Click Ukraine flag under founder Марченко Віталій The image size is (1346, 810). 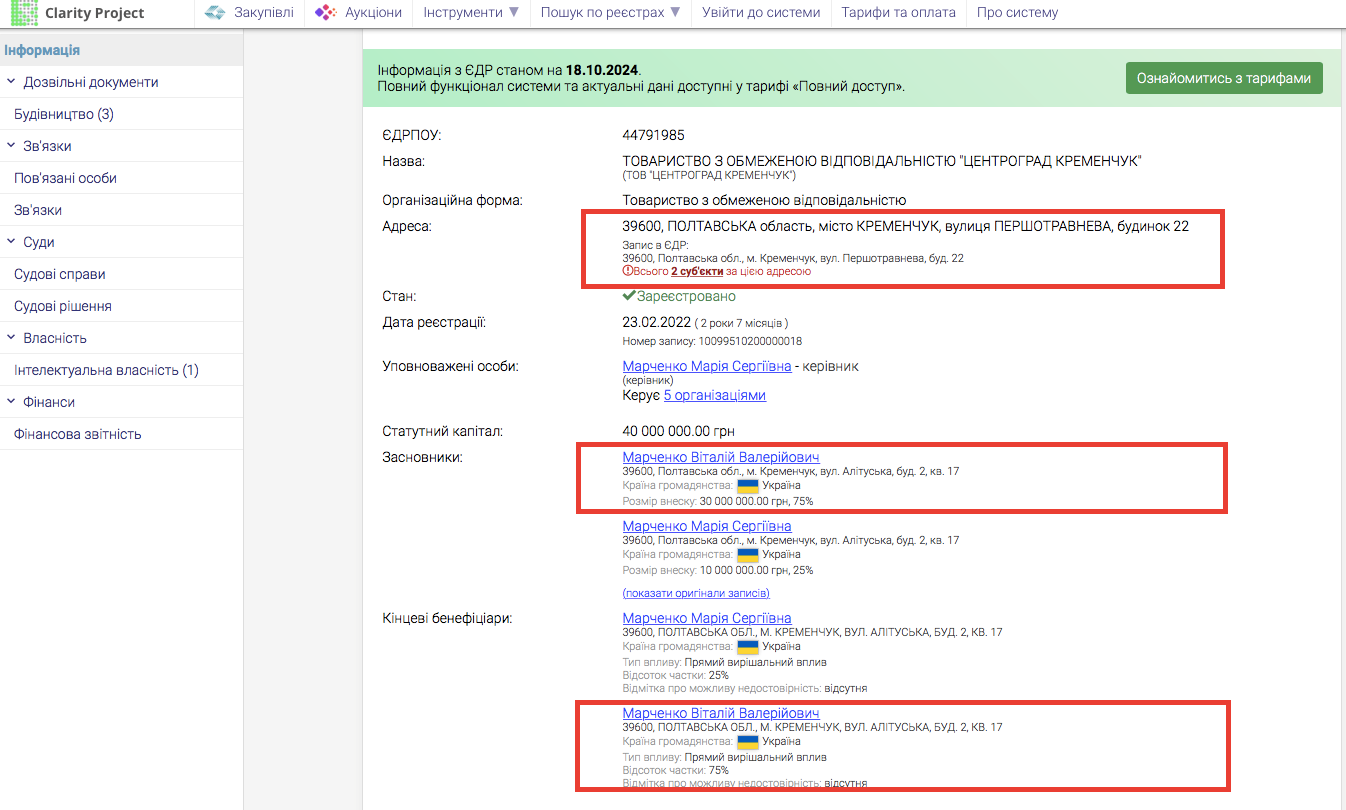click(x=747, y=486)
